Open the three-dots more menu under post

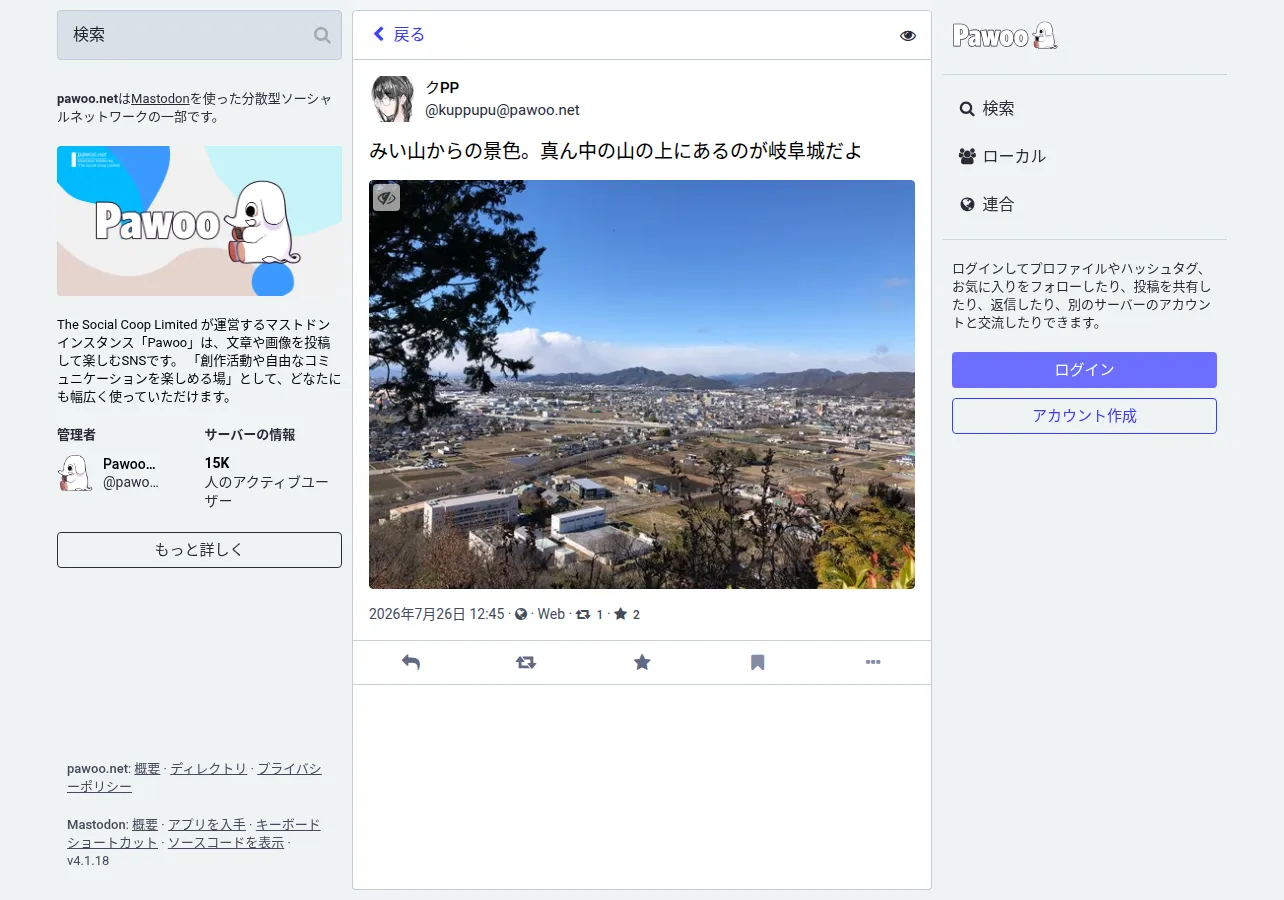point(873,662)
